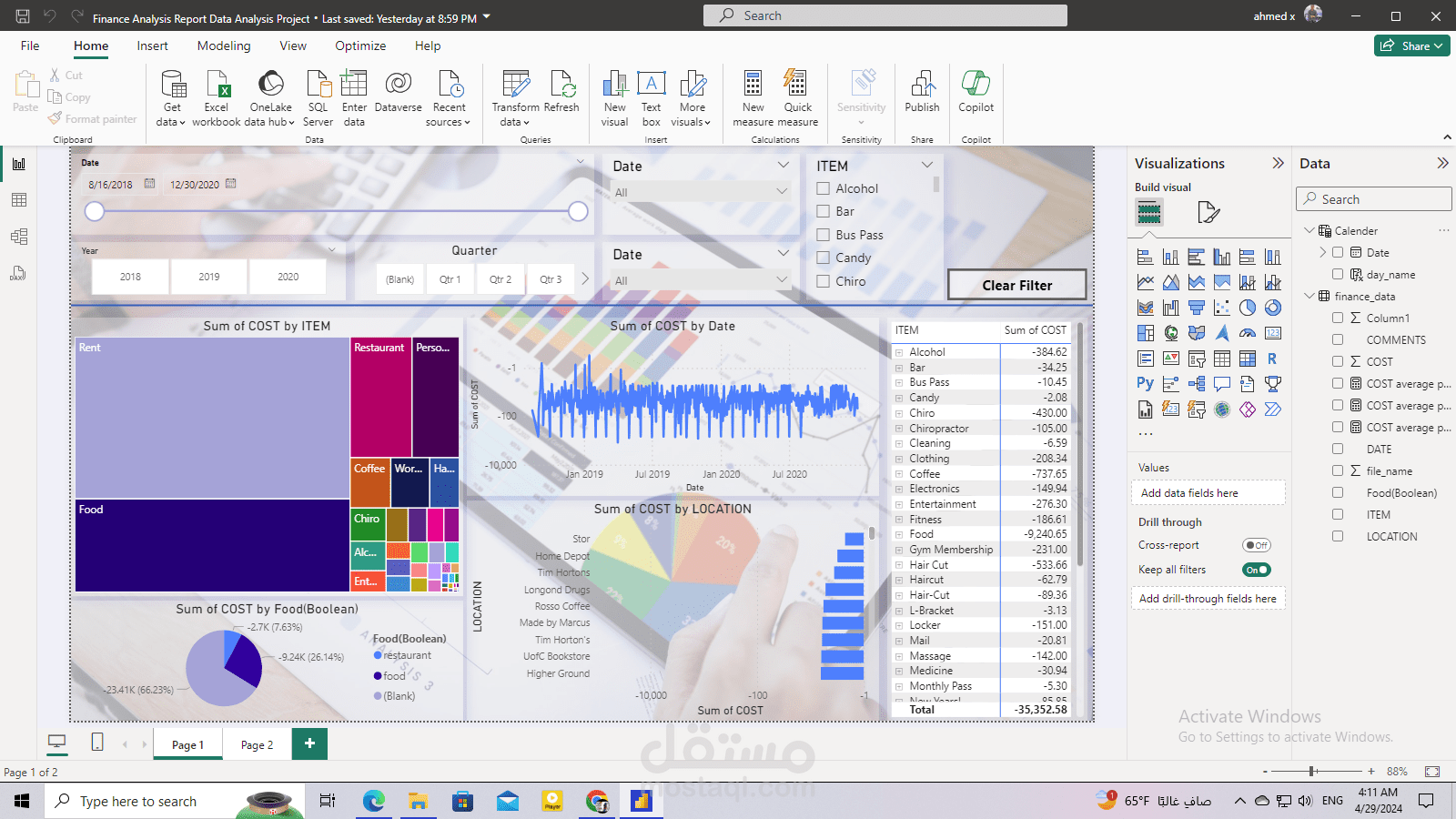Click the Model view sidebar icon
The image size is (1456, 819).
click(x=19, y=236)
